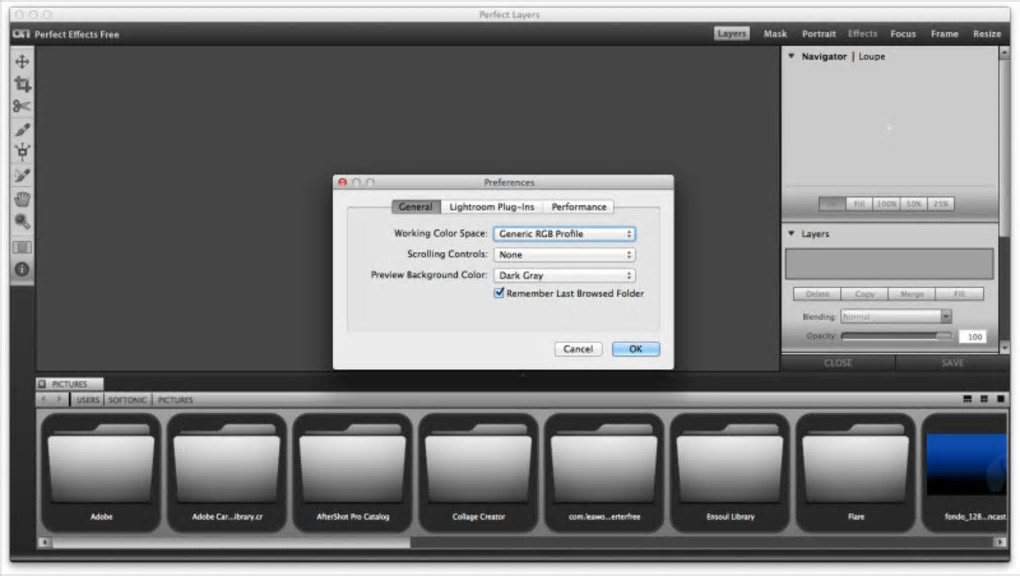The image size is (1020, 576).
Task: Select the Masking Bug tool
Action: 22,152
